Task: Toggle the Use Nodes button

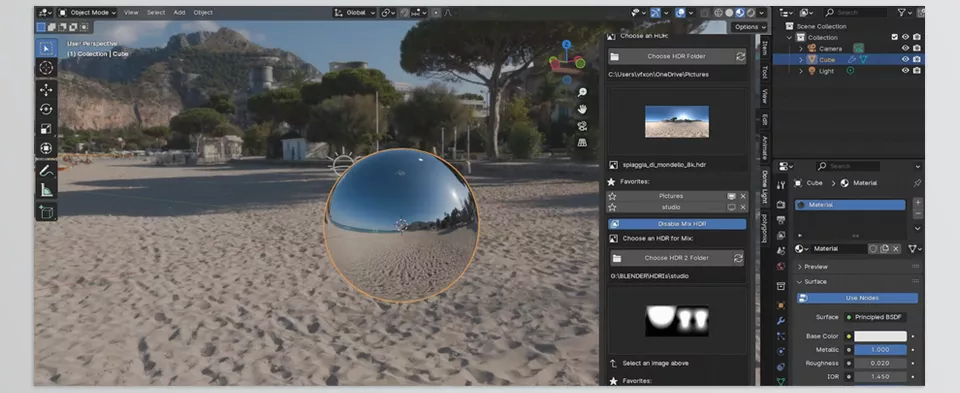Action: point(857,298)
